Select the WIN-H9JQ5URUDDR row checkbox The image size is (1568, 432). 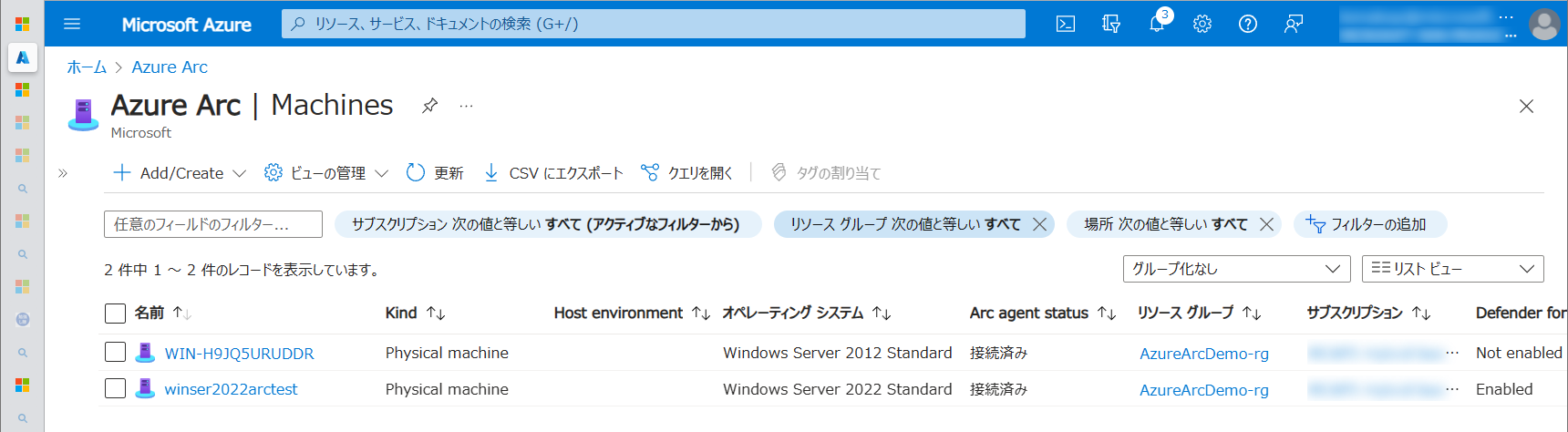coord(115,352)
